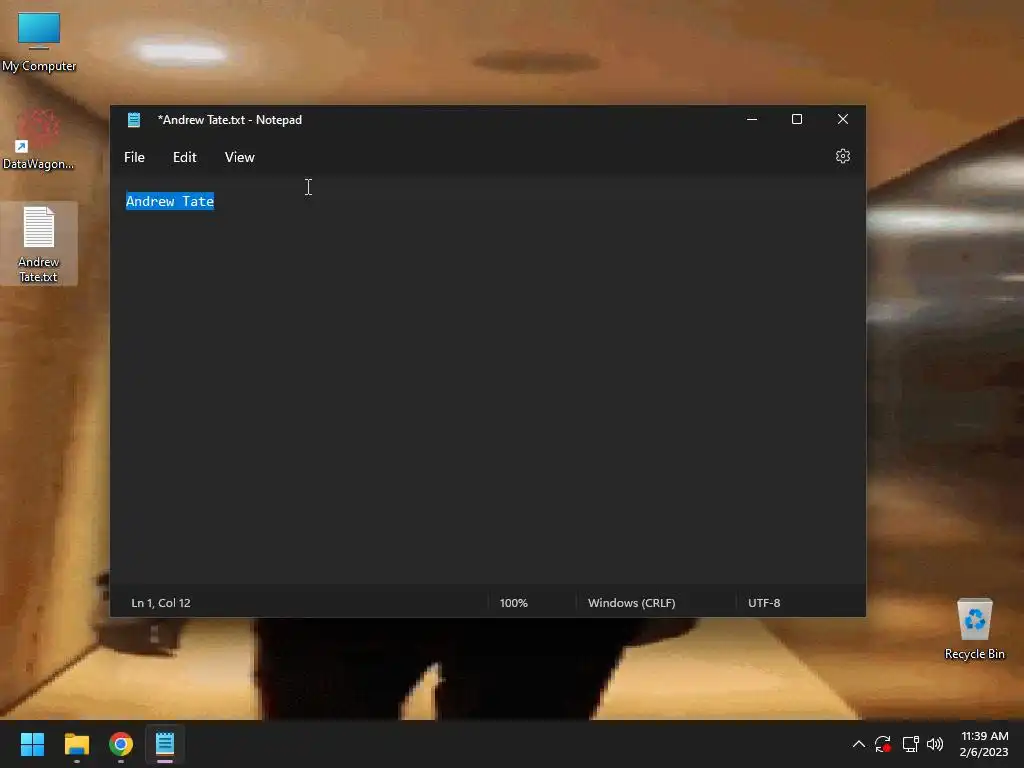Image resolution: width=1024 pixels, height=768 pixels.
Task: Open the volume speaker tray icon
Action: point(935,744)
